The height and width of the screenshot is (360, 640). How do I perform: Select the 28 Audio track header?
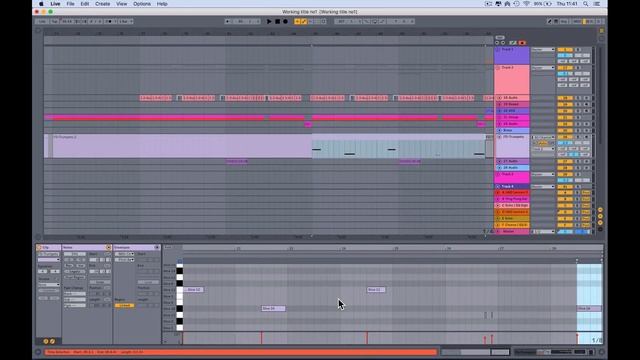coord(512,168)
